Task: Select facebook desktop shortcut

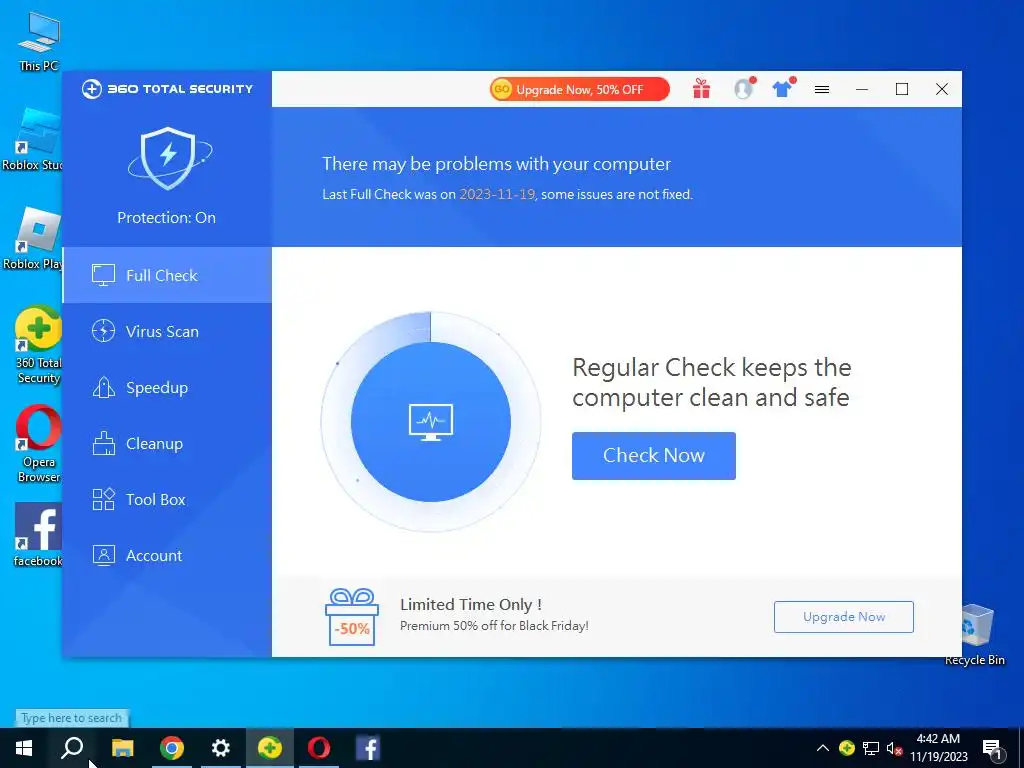Action: coord(38,536)
